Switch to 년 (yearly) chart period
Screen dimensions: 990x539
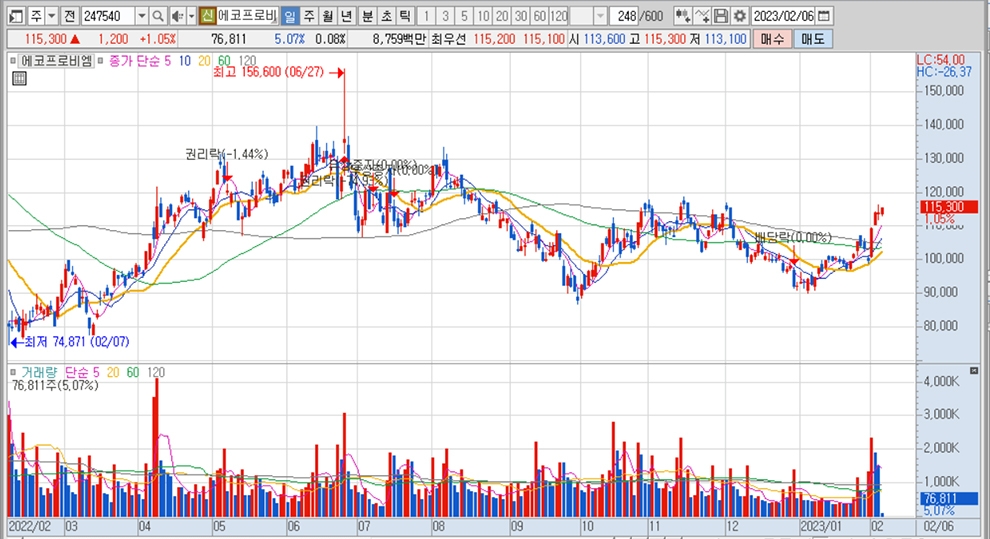tap(346, 16)
